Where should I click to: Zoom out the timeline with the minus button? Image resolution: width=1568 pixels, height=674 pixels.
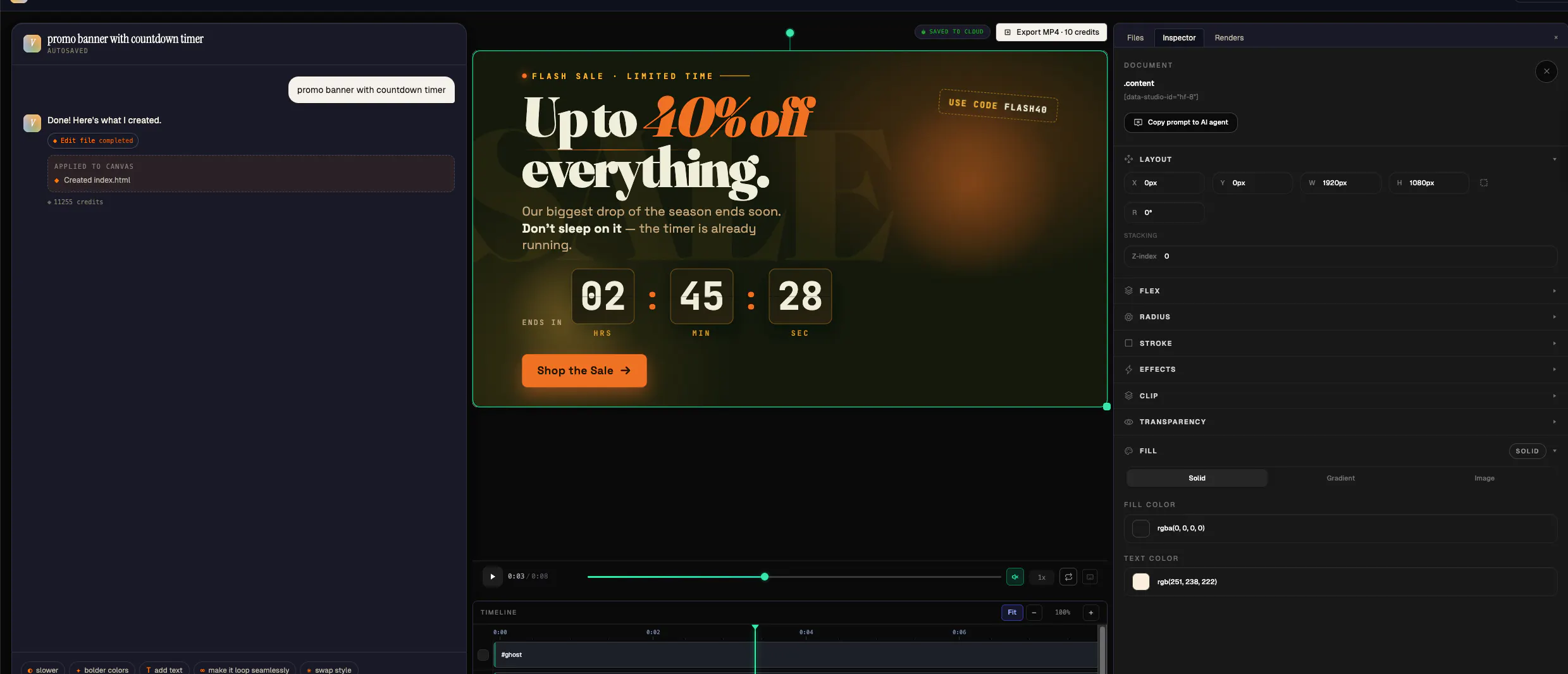tap(1034, 613)
